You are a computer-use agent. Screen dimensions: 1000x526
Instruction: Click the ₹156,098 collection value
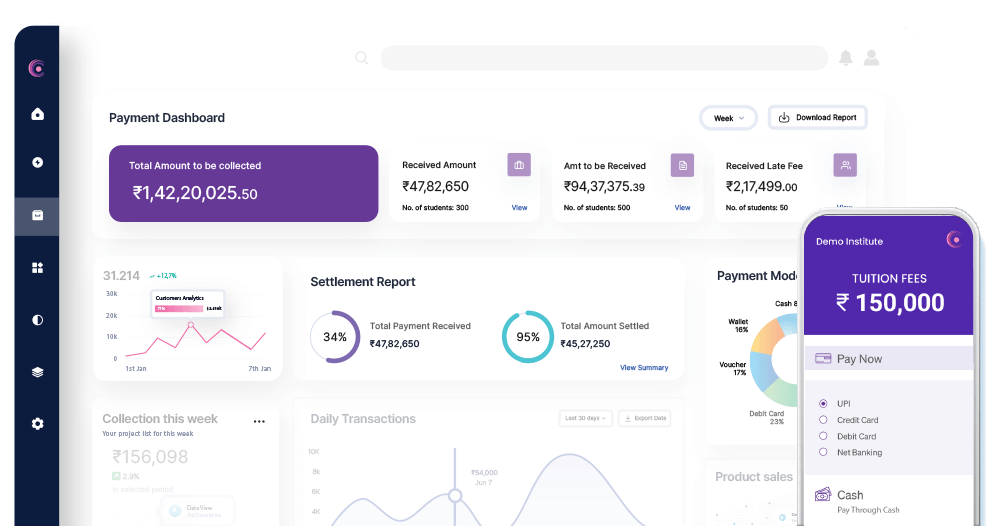[x=150, y=457]
